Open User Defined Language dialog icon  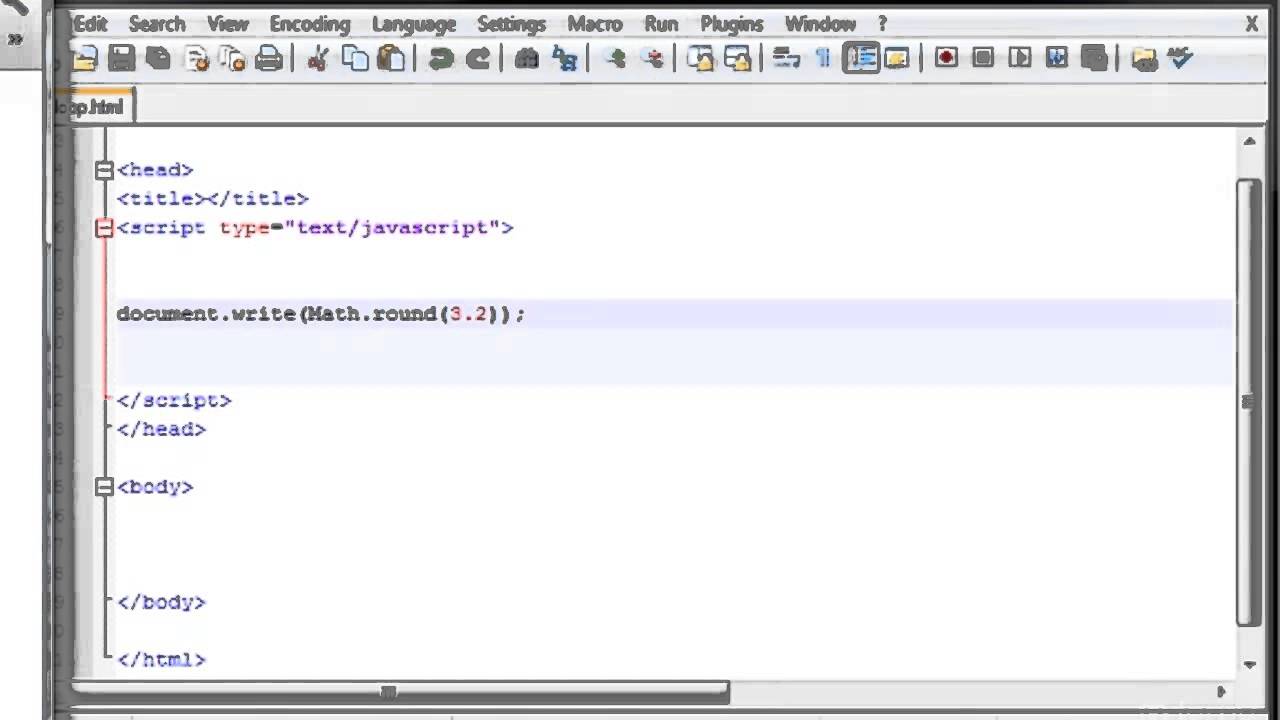coord(897,58)
